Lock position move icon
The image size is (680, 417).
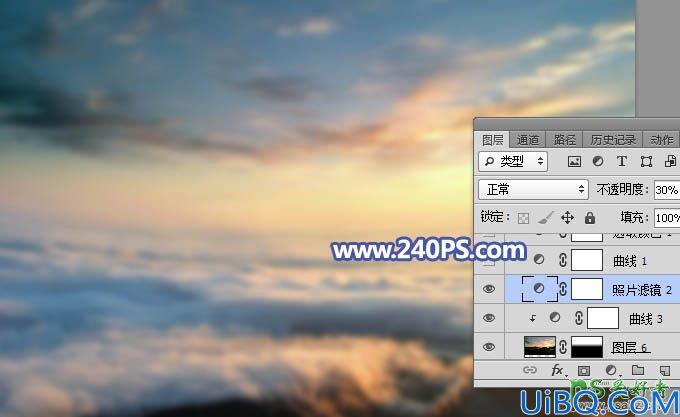567,218
